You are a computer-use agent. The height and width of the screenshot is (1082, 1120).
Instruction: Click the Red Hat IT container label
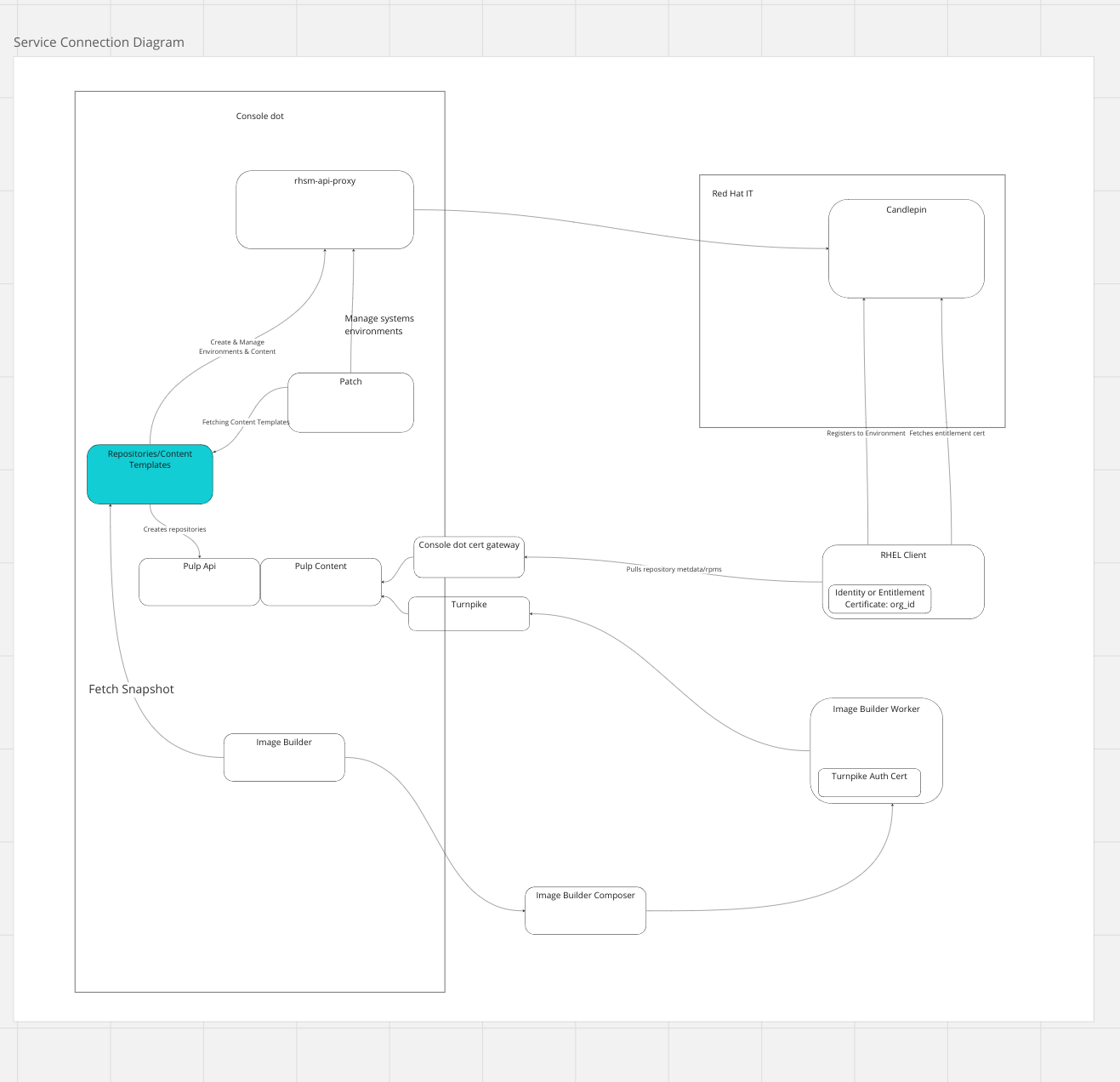tap(732, 194)
